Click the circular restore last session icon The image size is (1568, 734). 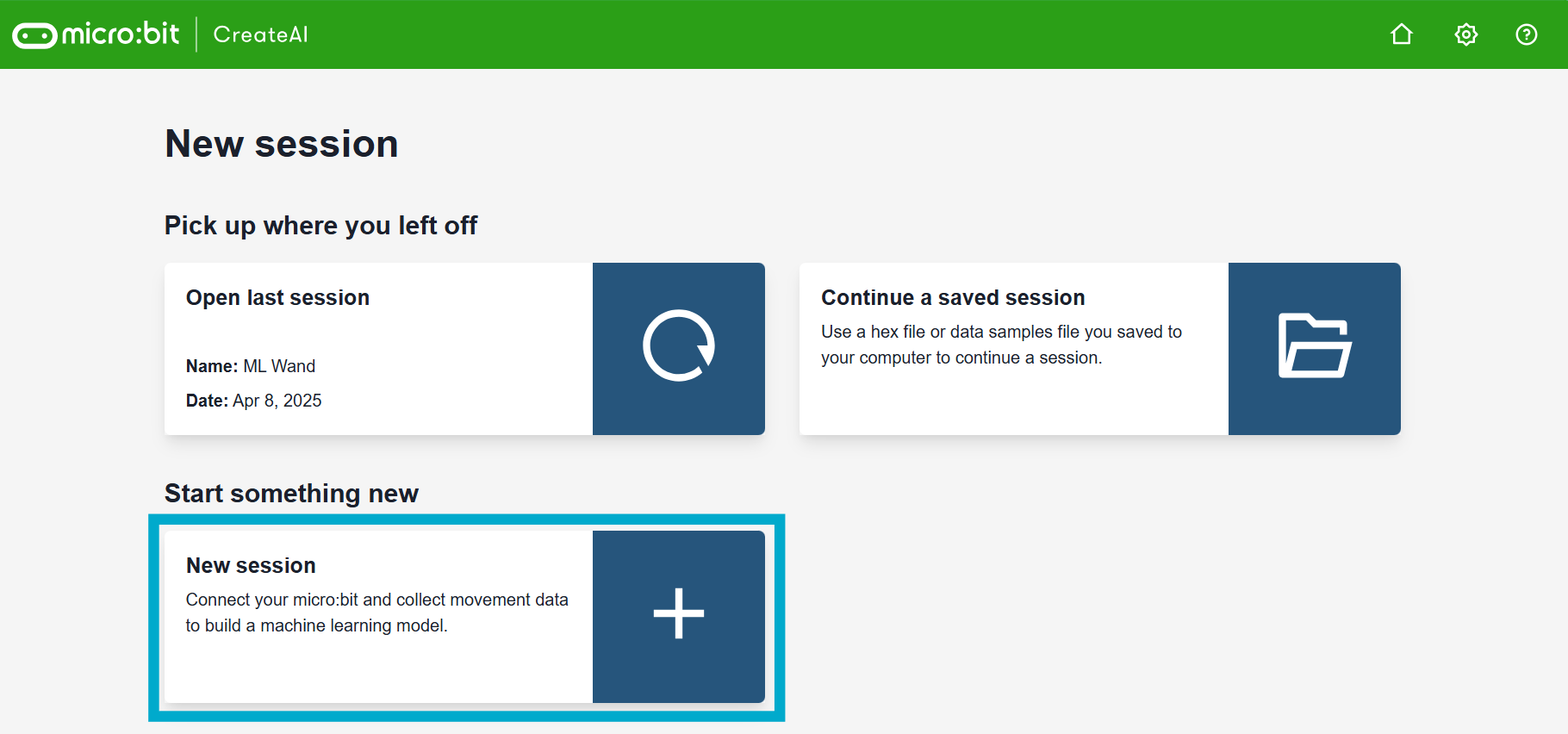coord(678,346)
